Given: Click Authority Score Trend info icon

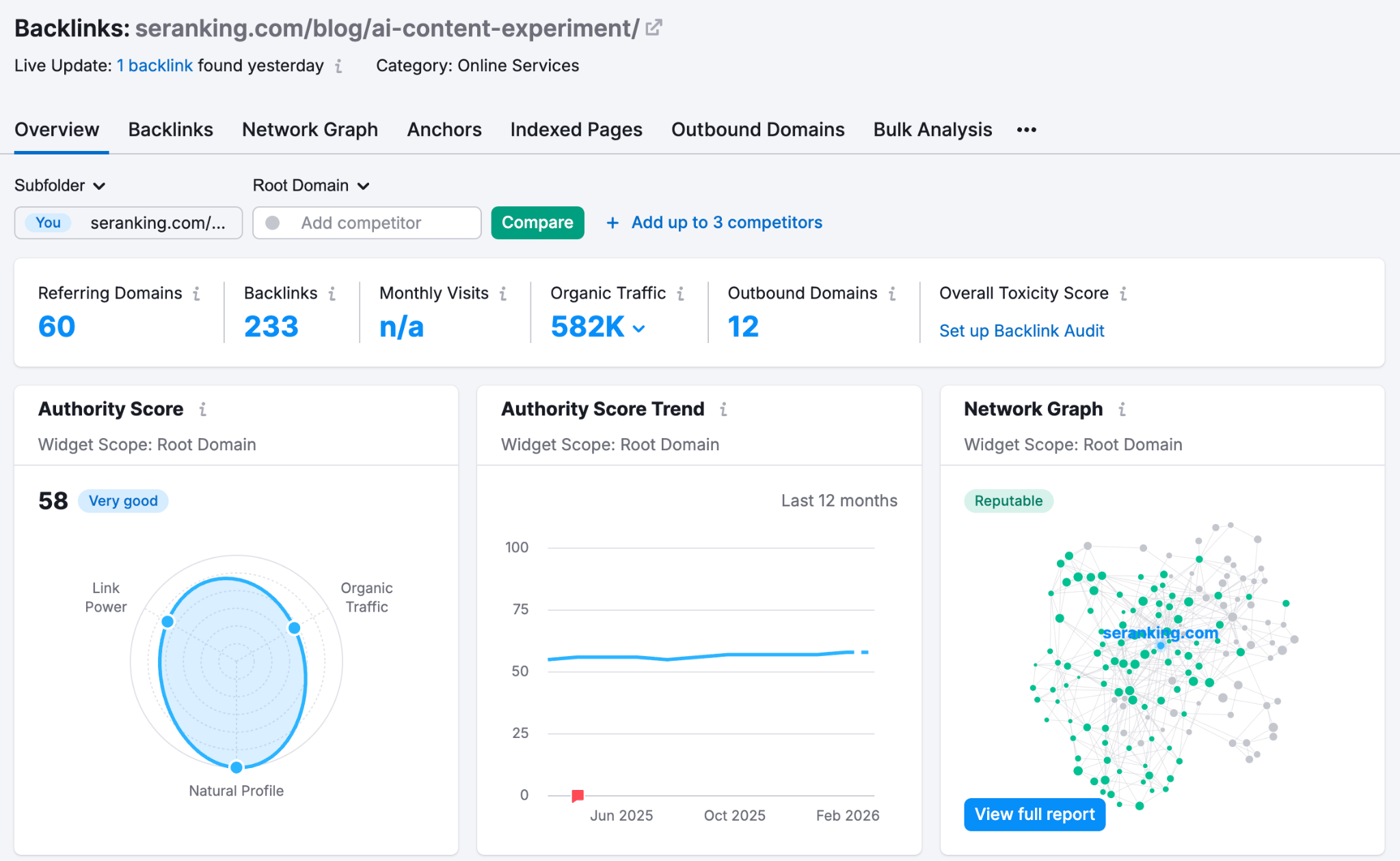Looking at the screenshot, I should coord(723,409).
